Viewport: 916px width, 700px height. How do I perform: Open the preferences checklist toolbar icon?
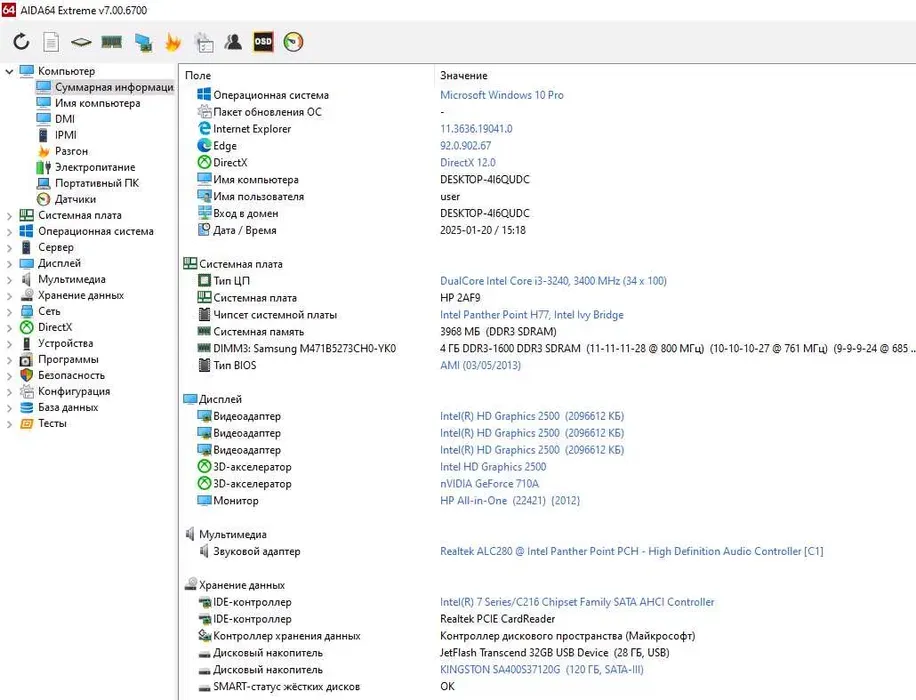click(x=203, y=42)
